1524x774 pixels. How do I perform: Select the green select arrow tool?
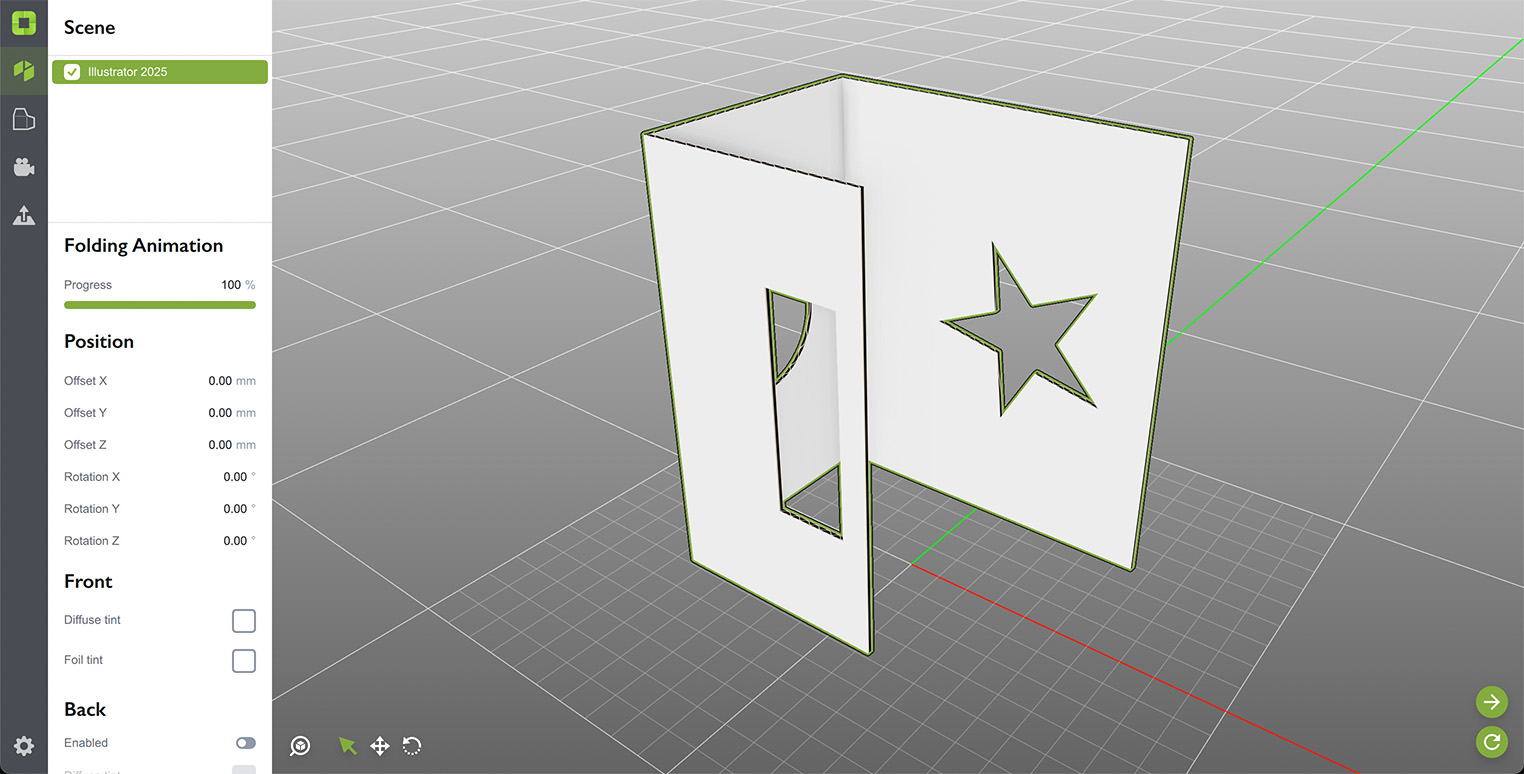[x=346, y=745]
